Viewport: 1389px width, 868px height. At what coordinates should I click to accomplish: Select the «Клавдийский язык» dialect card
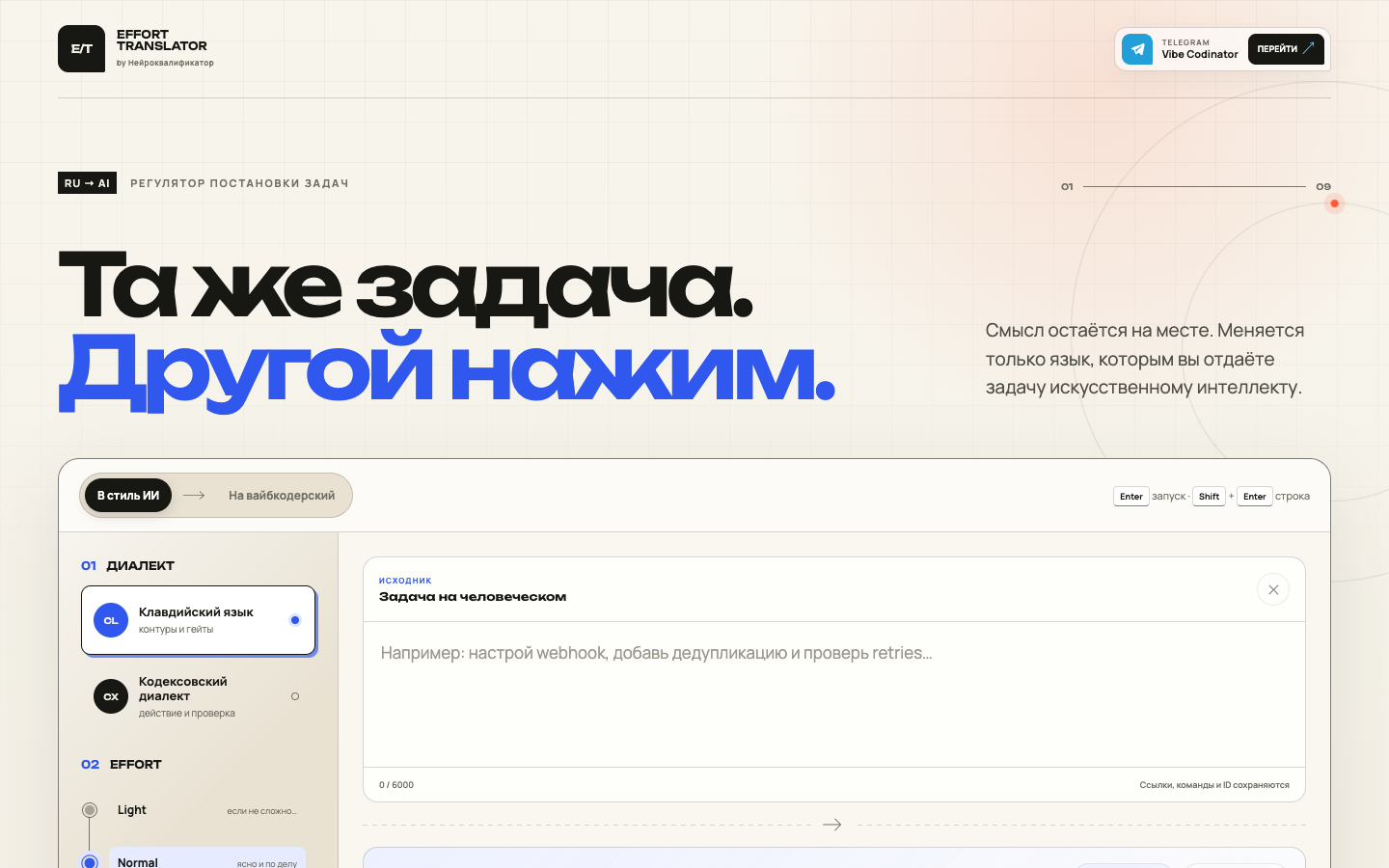point(199,620)
